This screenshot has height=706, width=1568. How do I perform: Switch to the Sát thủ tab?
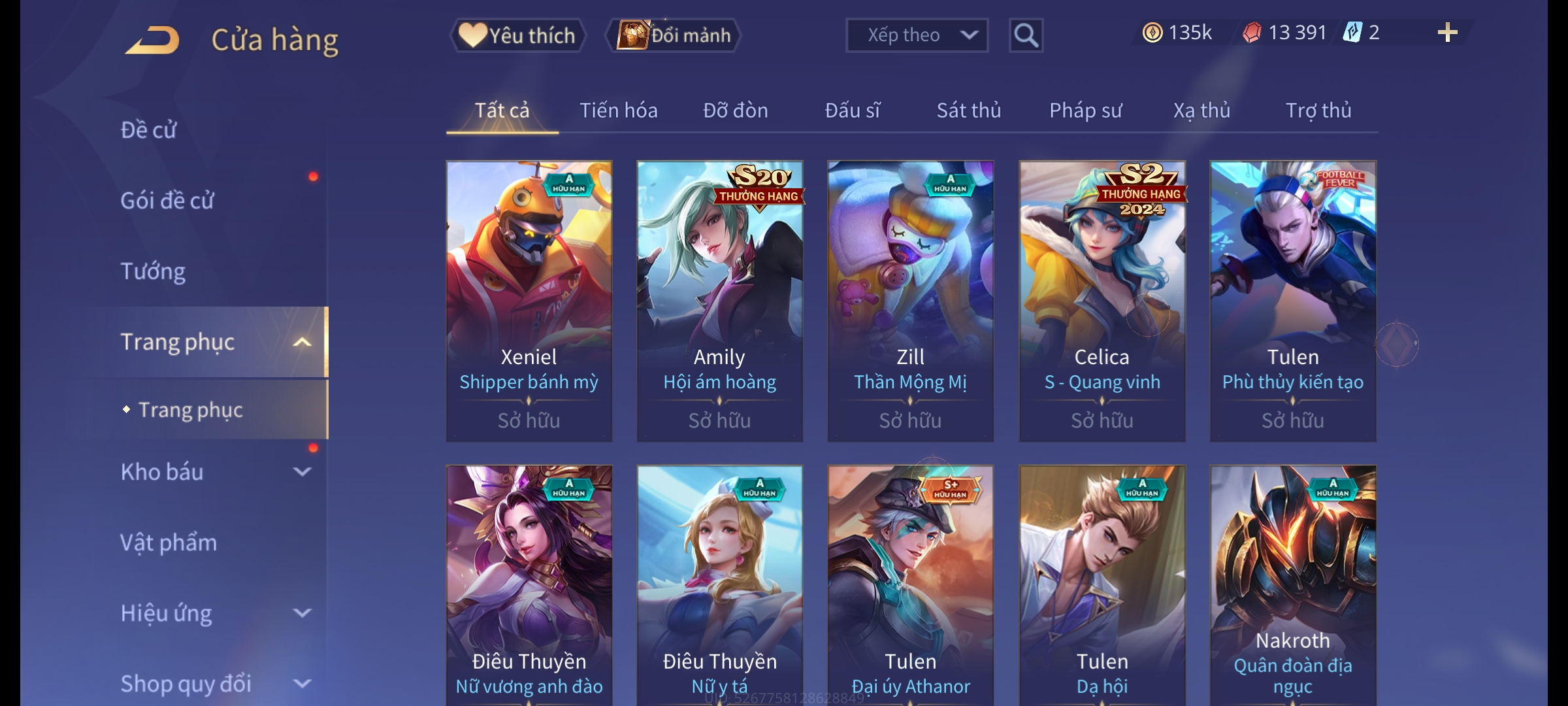pyautogui.click(x=969, y=110)
